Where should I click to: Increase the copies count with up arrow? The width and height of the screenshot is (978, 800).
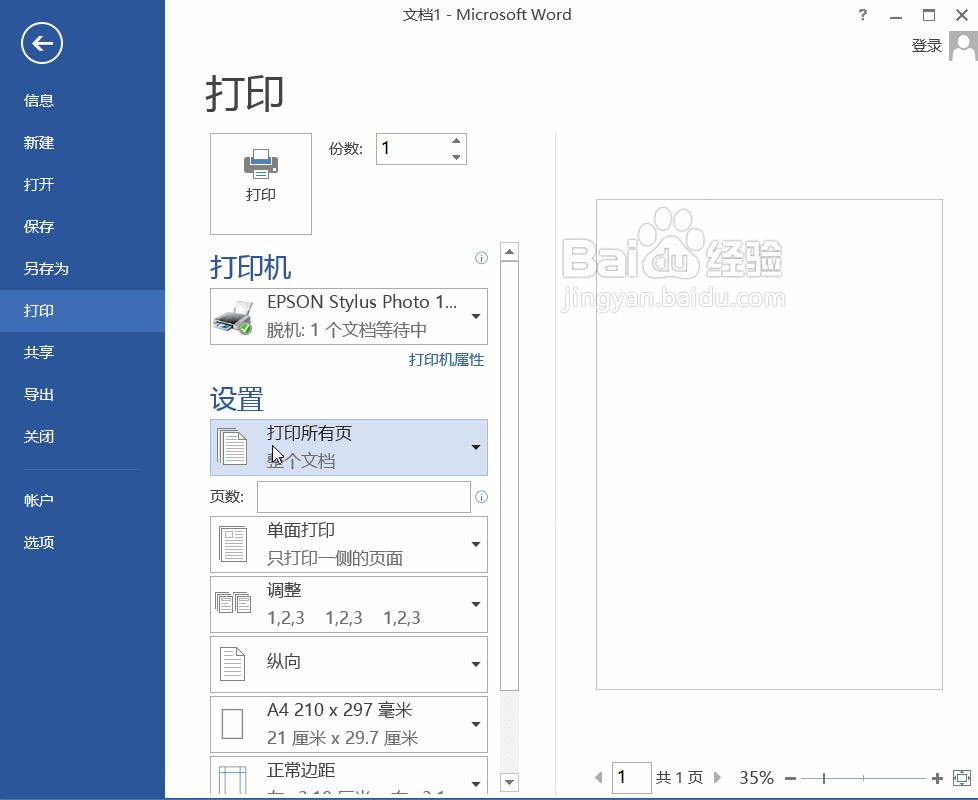[x=457, y=141]
